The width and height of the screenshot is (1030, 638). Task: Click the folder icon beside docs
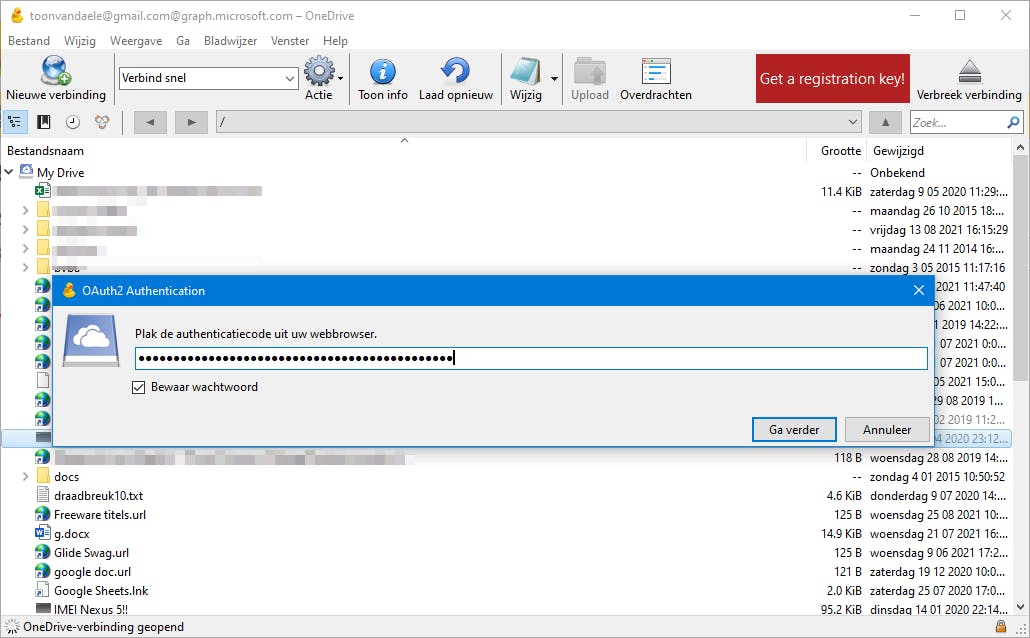point(43,476)
